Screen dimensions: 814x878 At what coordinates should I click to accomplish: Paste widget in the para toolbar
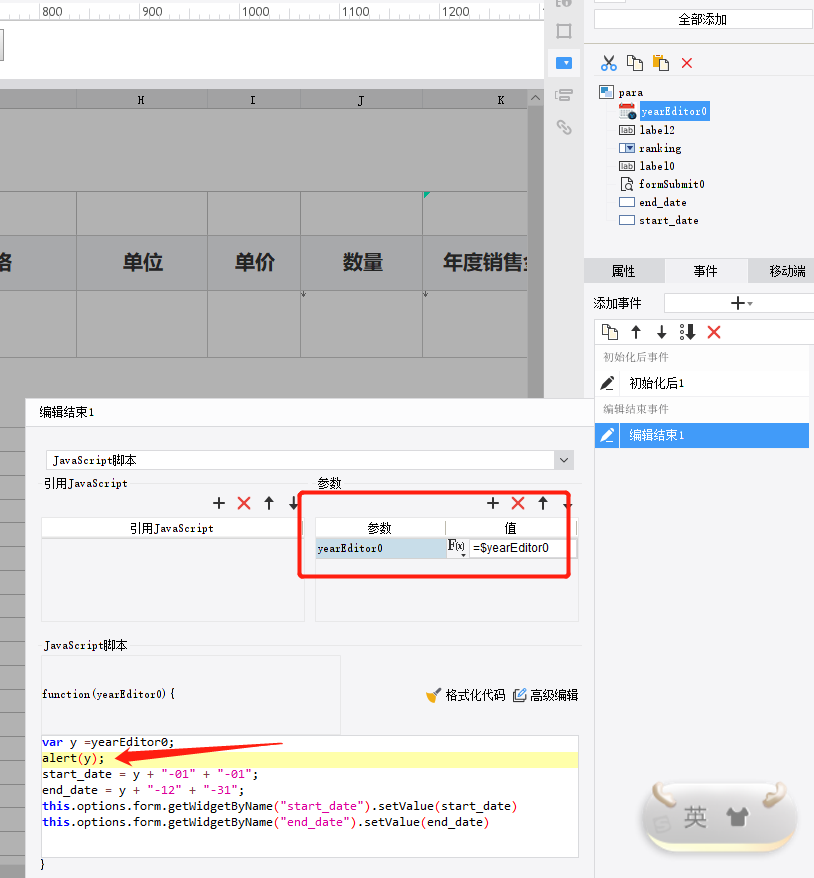(661, 63)
